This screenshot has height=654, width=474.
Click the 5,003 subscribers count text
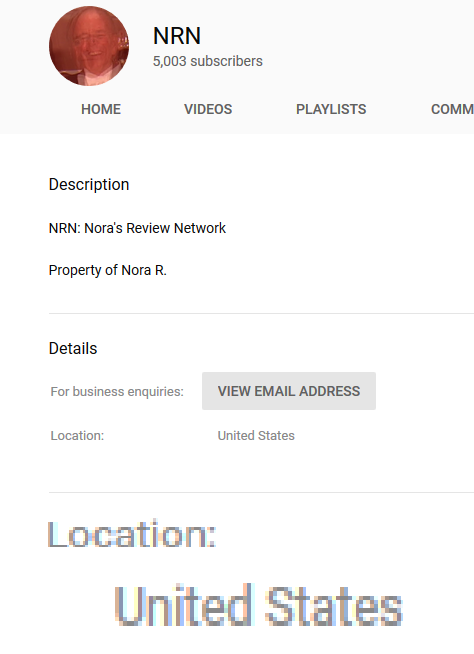208,61
